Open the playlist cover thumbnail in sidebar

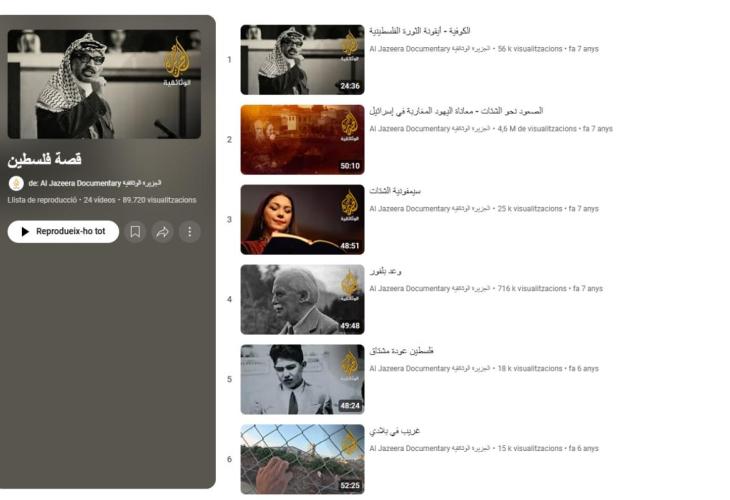(104, 84)
